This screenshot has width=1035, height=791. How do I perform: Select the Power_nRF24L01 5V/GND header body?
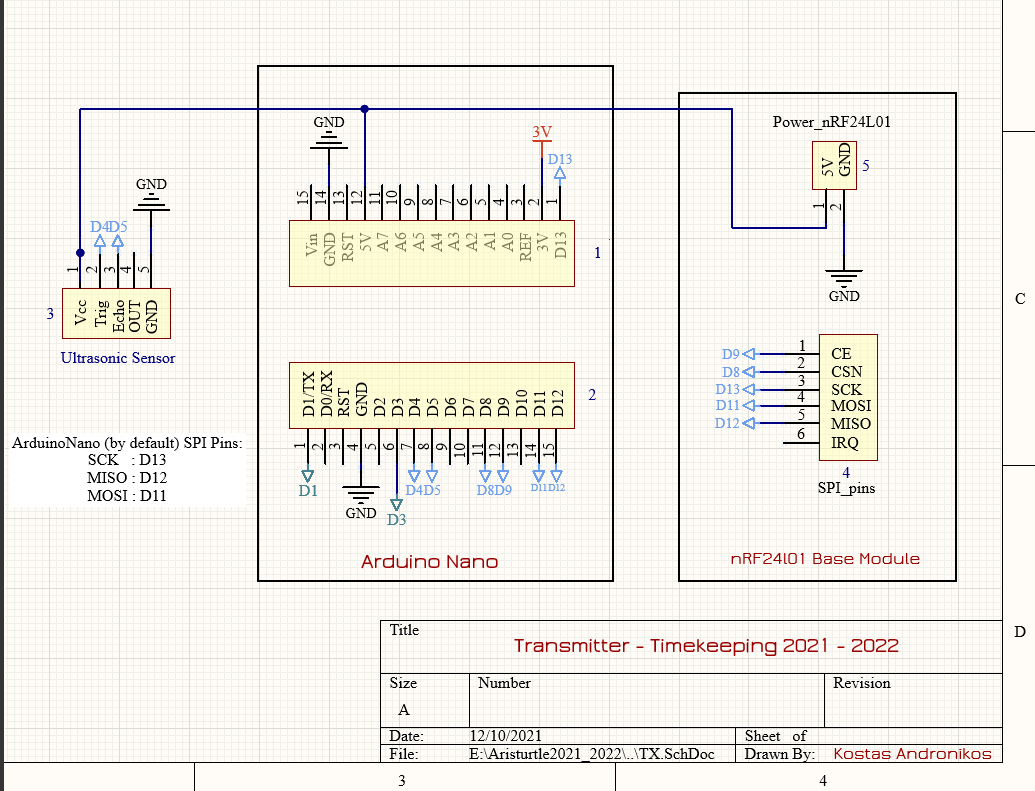point(832,164)
